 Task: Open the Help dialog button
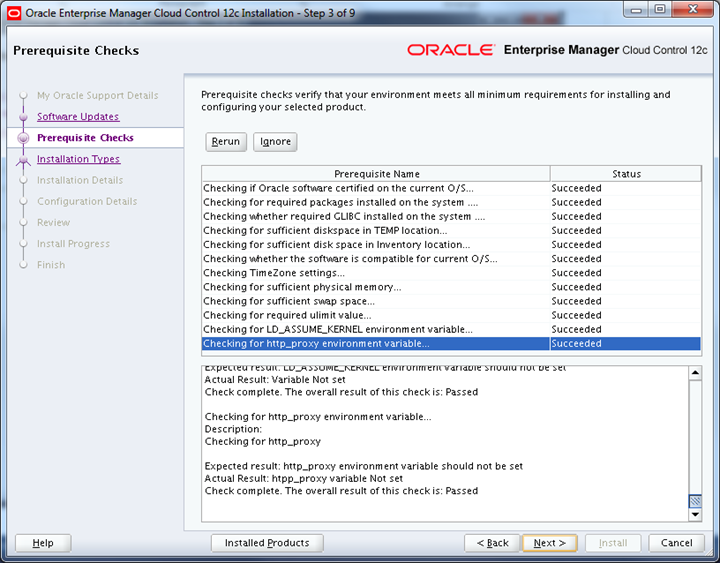pyautogui.click(x=43, y=543)
